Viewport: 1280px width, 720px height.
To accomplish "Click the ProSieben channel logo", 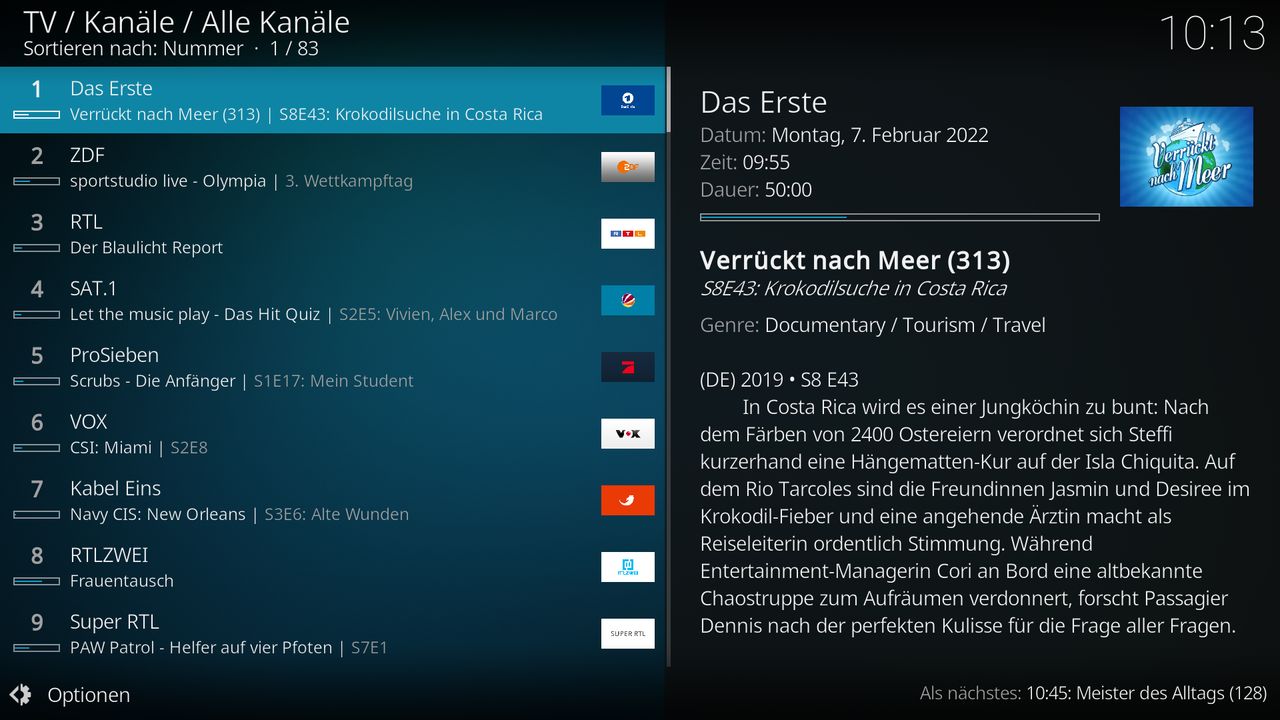I will point(628,367).
